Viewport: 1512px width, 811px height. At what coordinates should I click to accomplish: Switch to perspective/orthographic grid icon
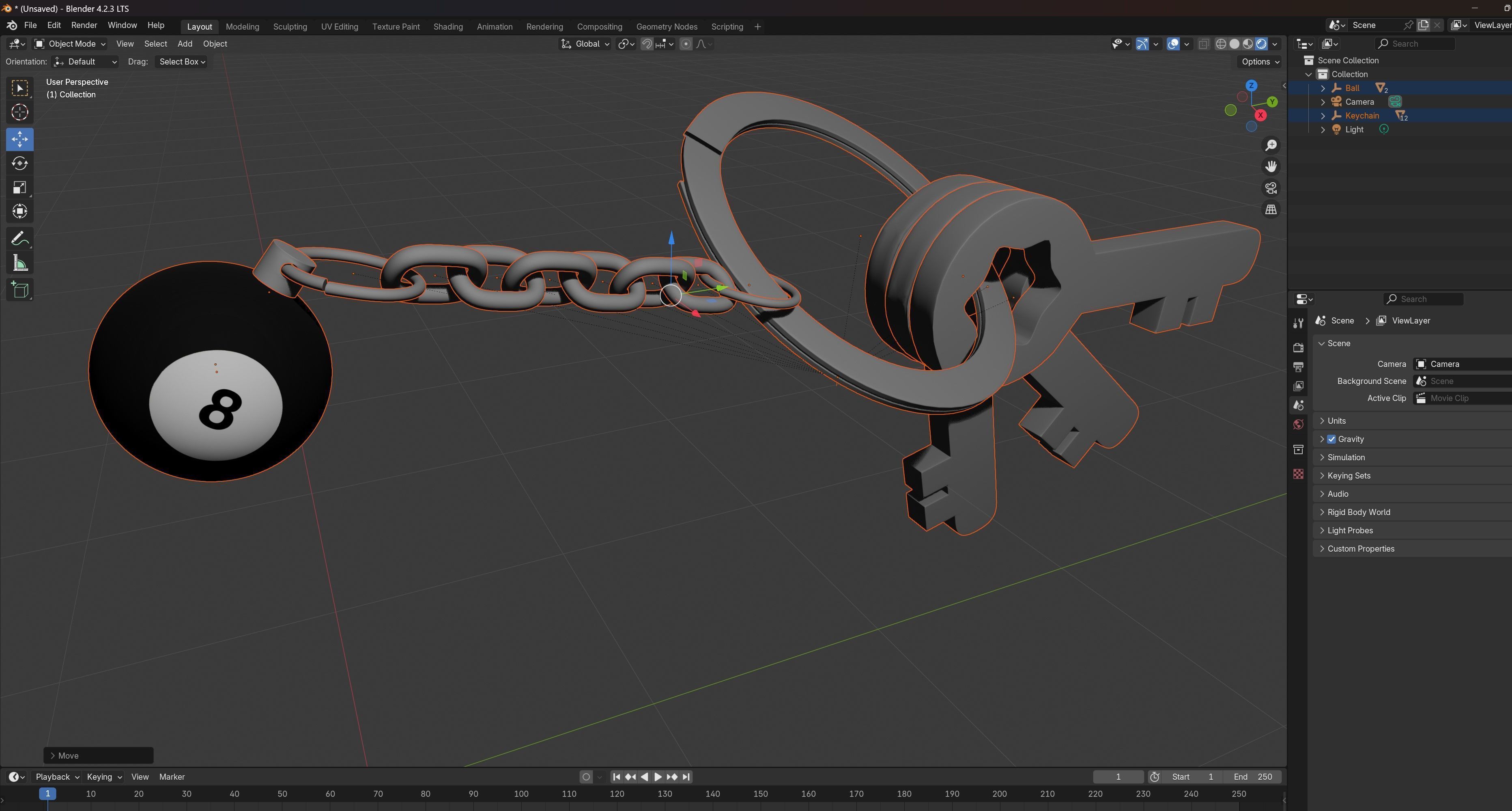(1271, 209)
